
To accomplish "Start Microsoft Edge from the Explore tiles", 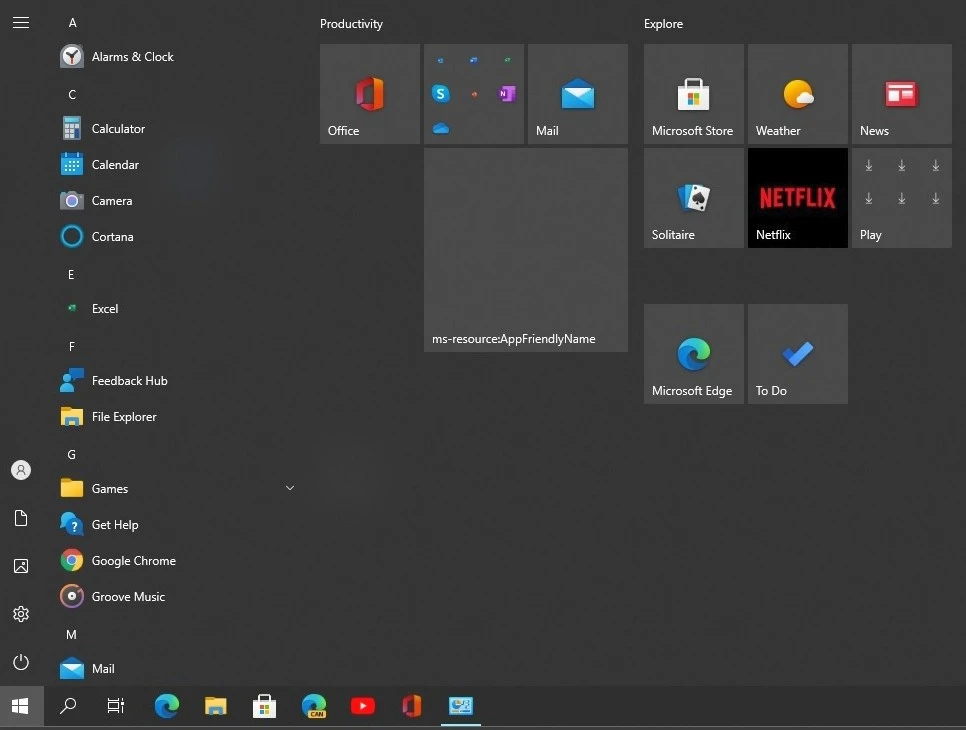I will (x=693, y=353).
